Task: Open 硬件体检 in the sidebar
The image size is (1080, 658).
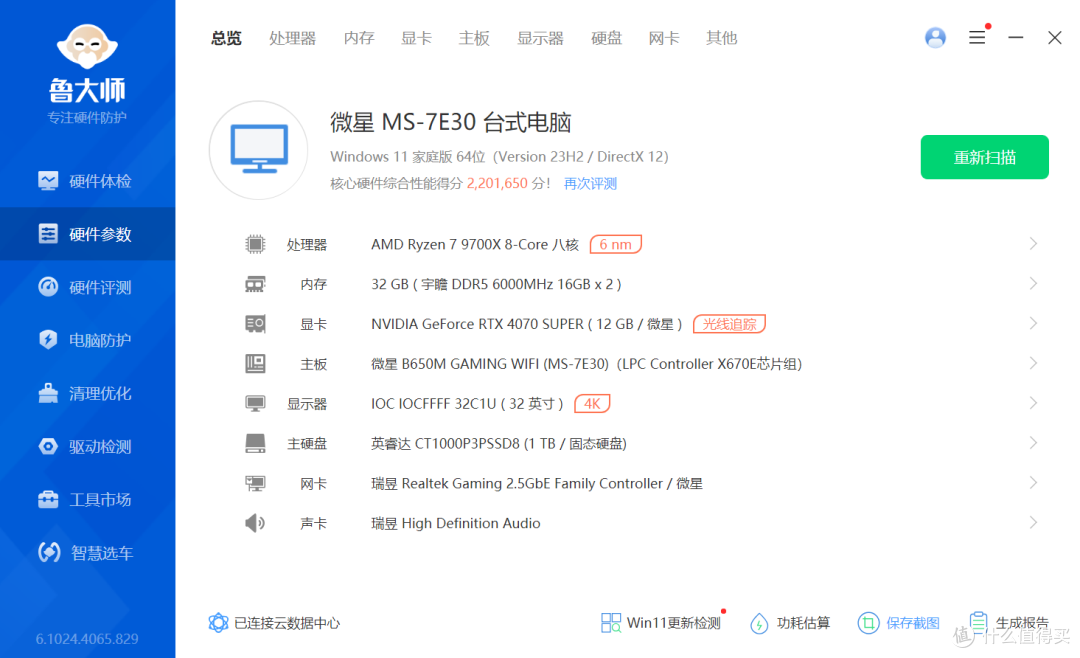Action: point(87,181)
